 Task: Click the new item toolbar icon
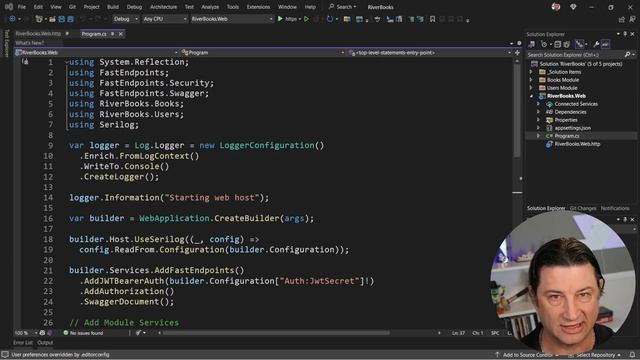39,19
